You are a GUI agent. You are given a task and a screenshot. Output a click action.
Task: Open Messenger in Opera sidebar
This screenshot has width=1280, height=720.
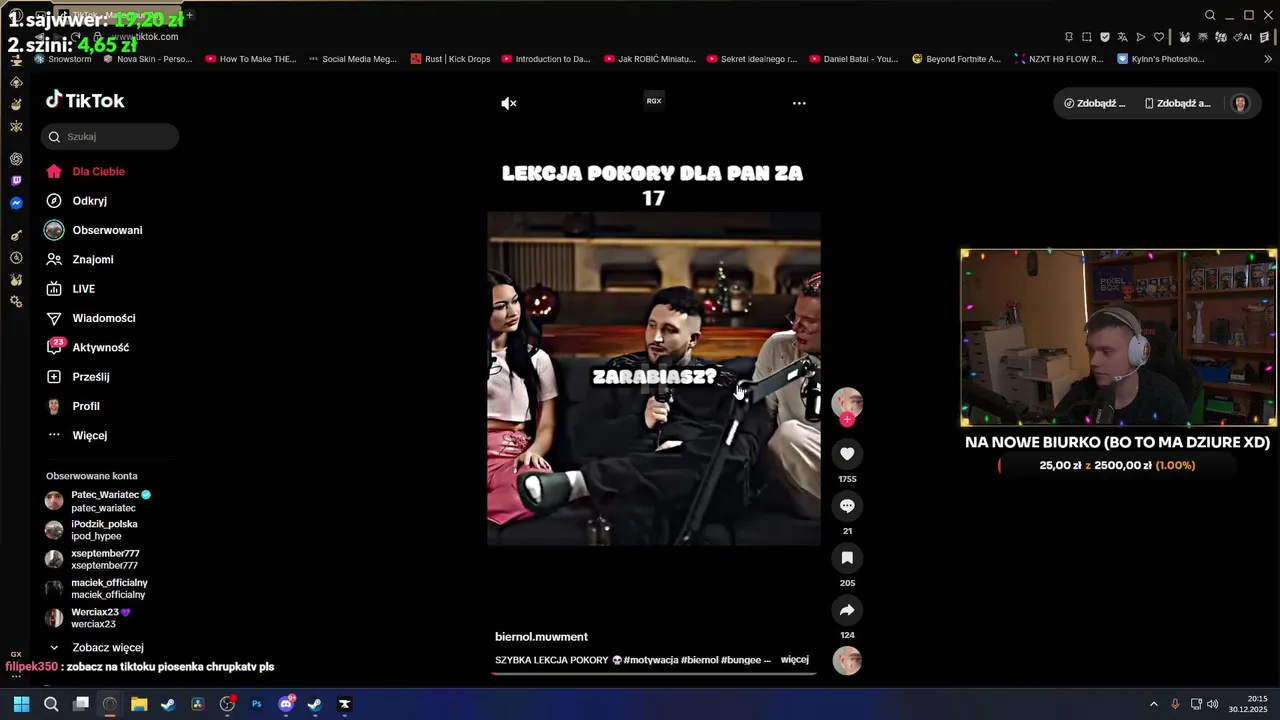[16, 203]
